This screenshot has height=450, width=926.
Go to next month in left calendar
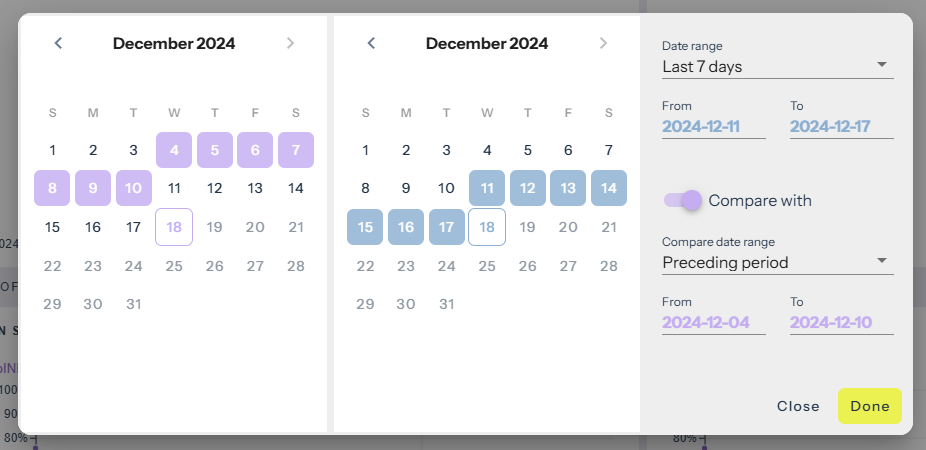click(290, 43)
